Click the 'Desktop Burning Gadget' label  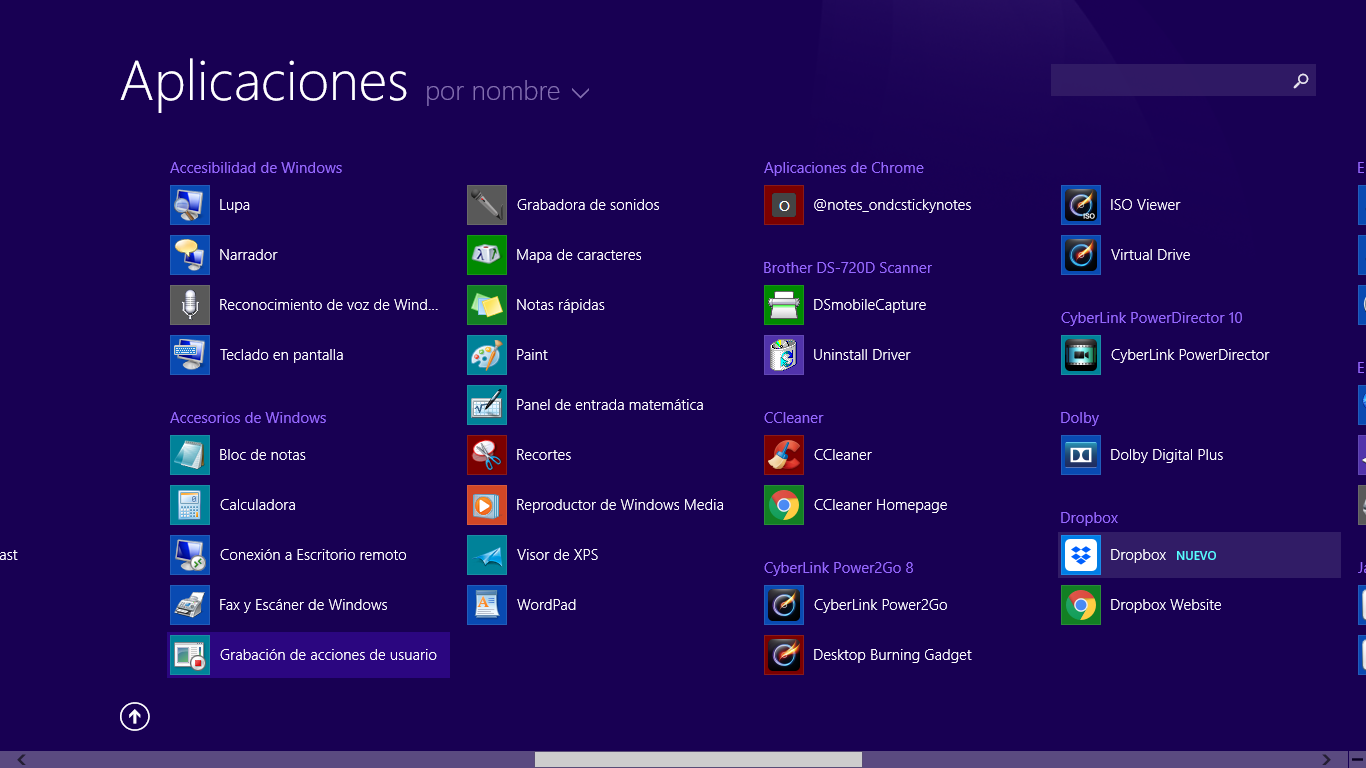tap(892, 655)
